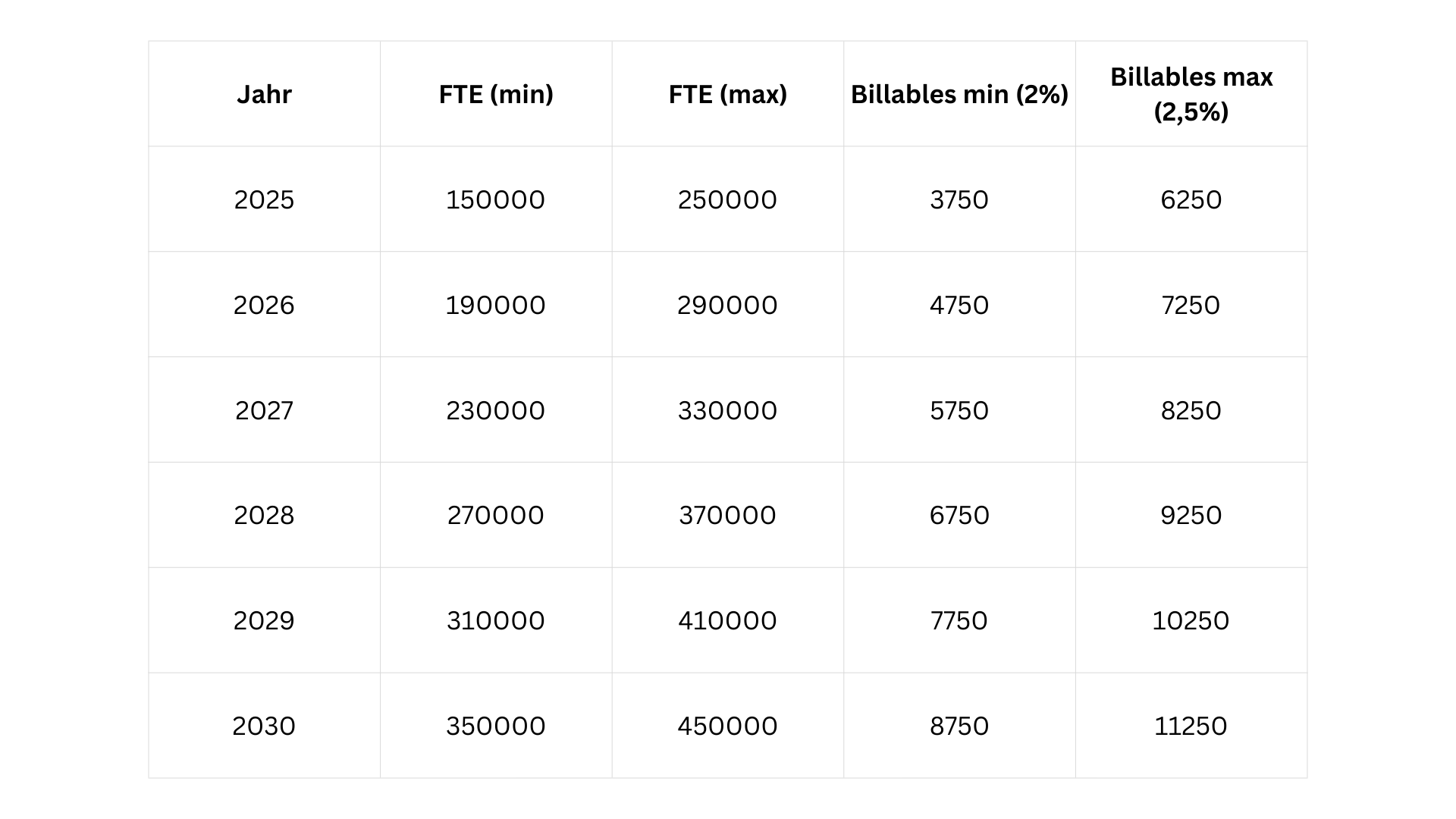Select the 2028 row label
Screen dimensions: 1456x819
(x=264, y=515)
